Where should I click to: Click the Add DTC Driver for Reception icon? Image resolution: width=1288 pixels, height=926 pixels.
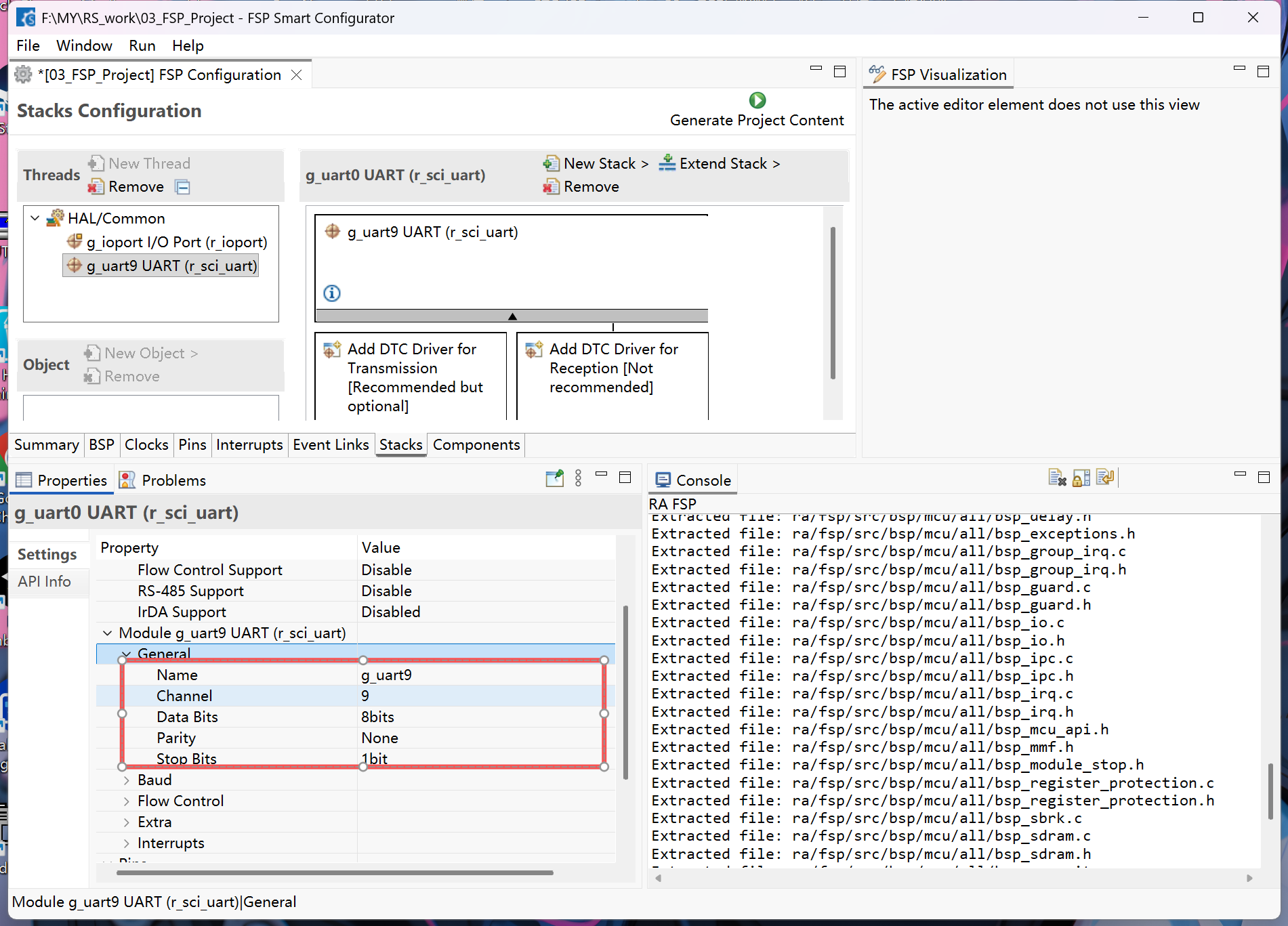click(x=534, y=350)
